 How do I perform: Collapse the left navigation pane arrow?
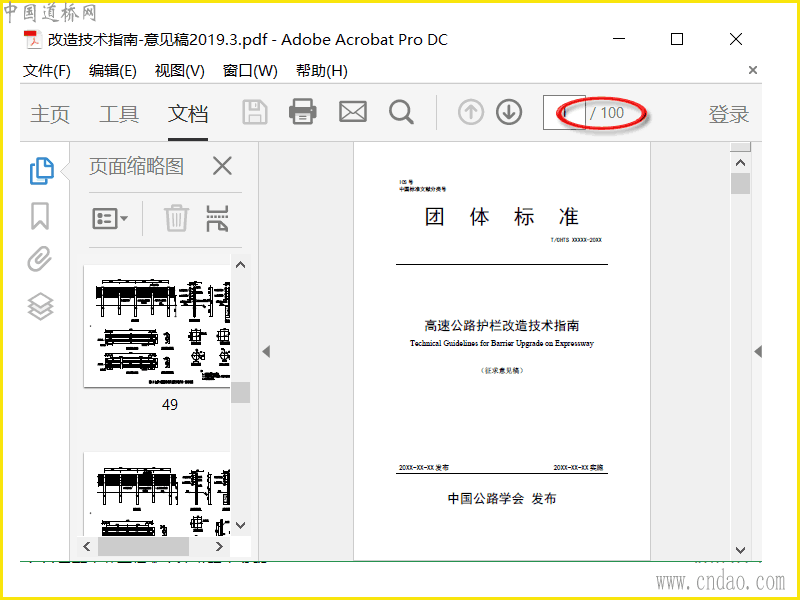point(266,352)
